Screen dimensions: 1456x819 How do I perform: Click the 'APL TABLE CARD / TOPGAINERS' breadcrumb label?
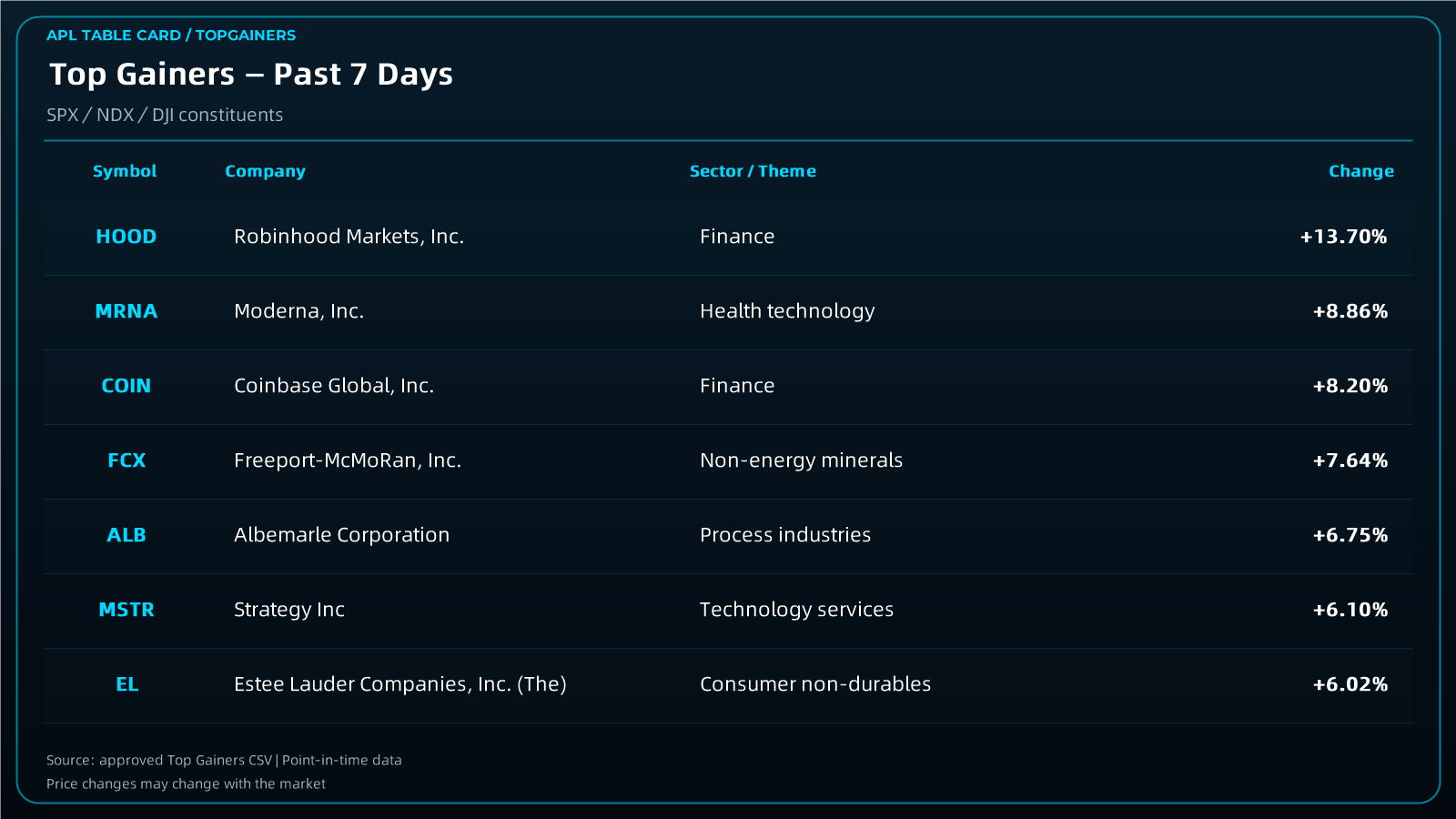tap(171, 35)
